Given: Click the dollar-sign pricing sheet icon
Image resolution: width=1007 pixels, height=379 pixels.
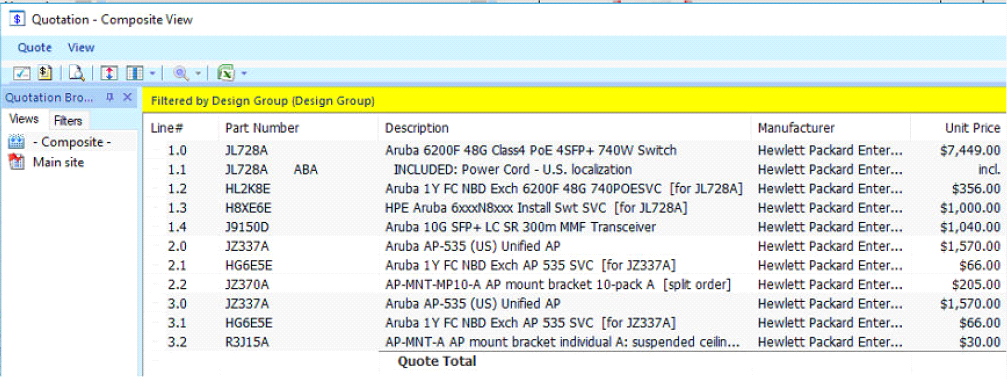Looking at the screenshot, I should click(44, 73).
